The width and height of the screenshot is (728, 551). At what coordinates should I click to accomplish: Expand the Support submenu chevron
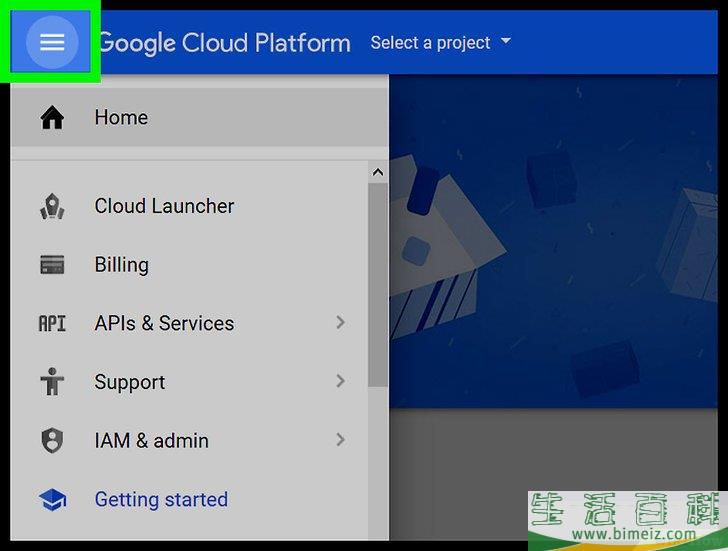(x=340, y=381)
